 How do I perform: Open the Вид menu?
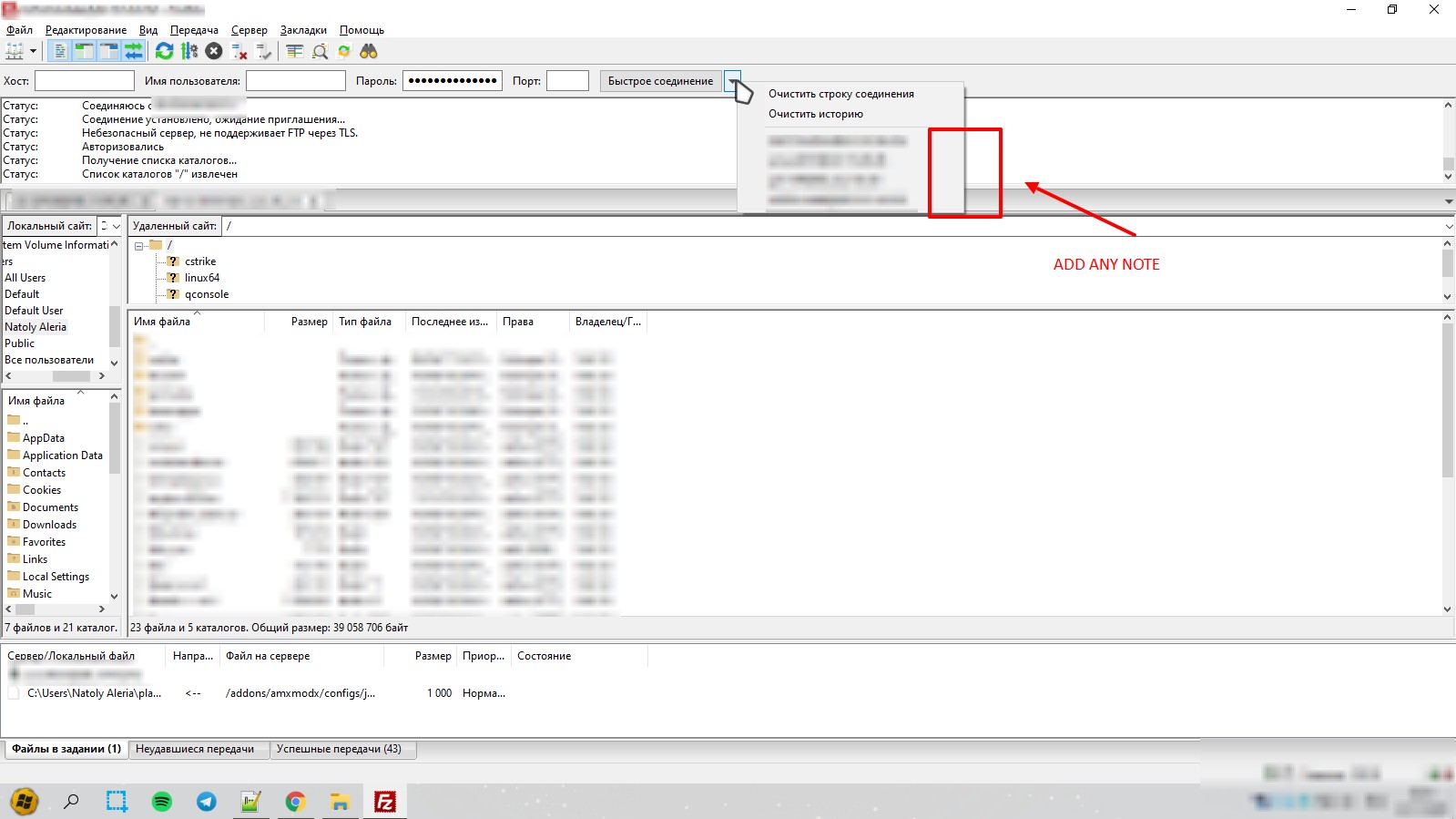[148, 30]
